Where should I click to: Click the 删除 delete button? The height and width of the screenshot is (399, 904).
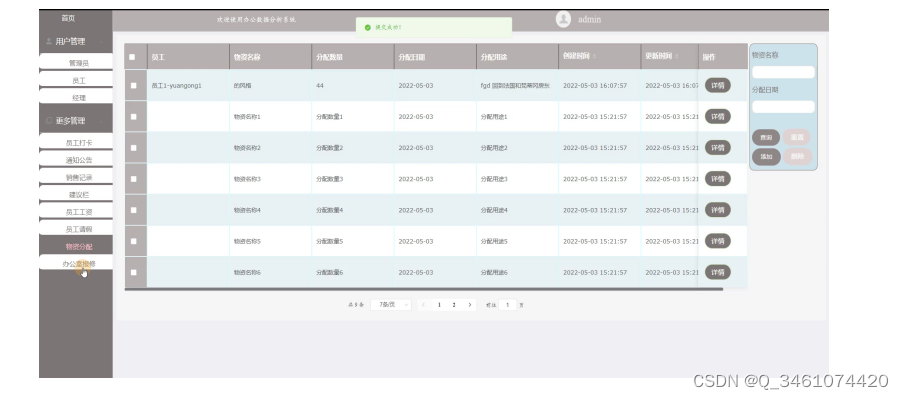pos(797,157)
